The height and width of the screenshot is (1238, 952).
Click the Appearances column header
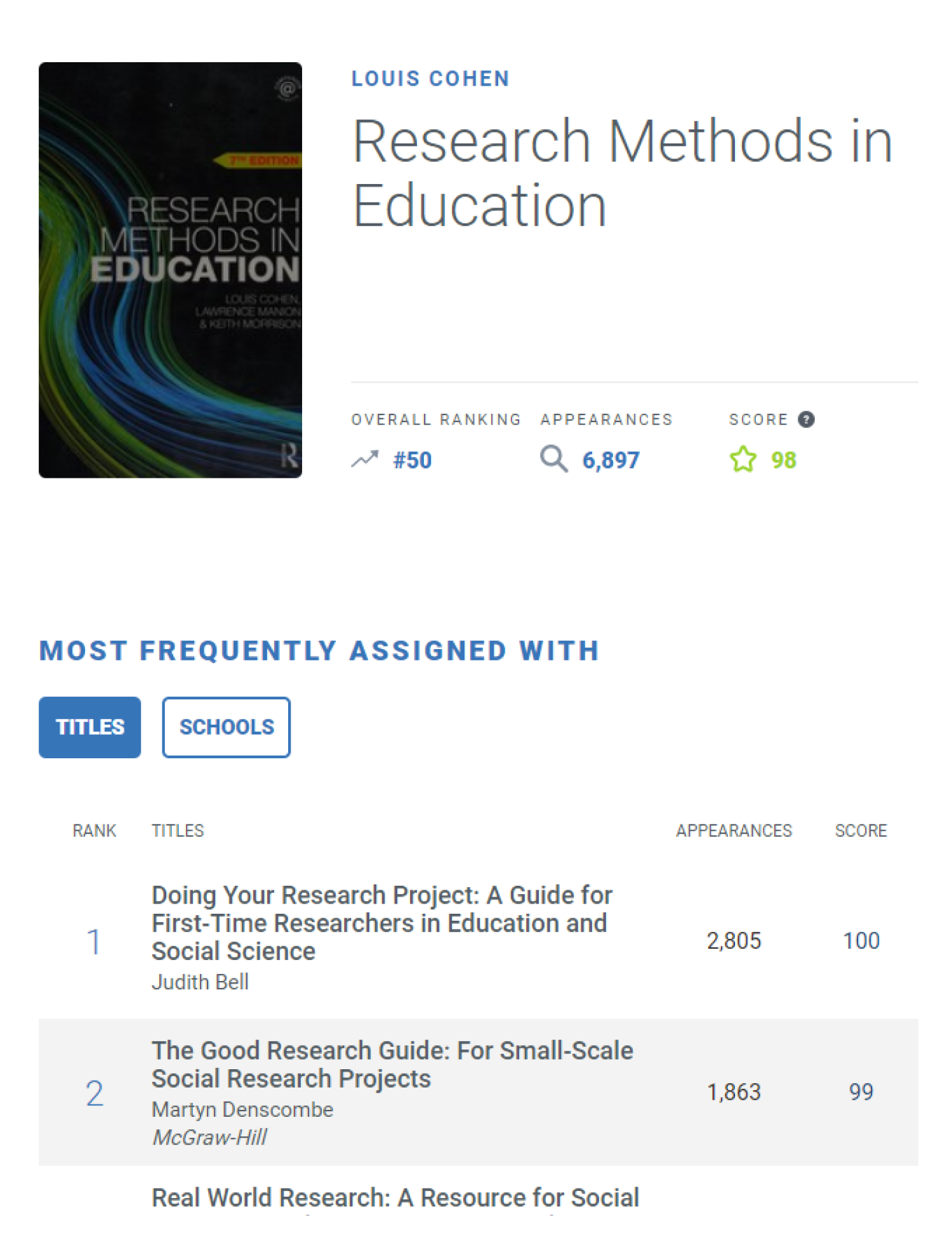734,831
